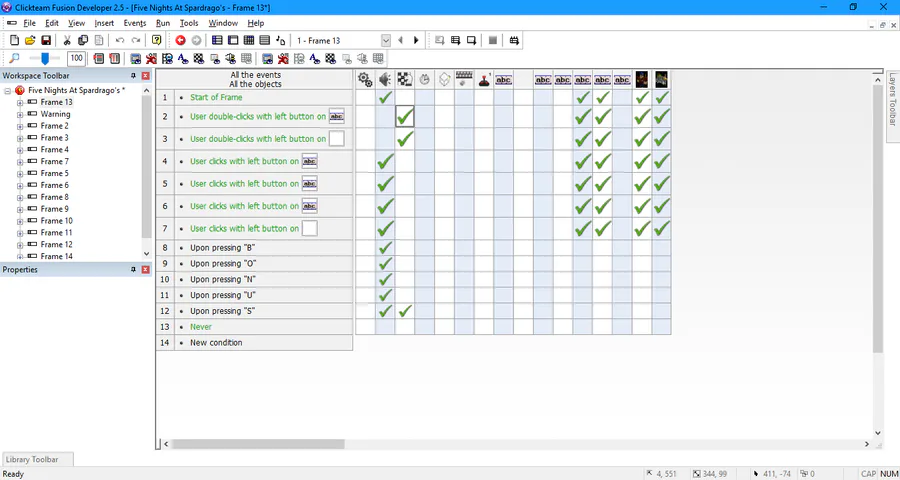This screenshot has width=900, height=480.
Task: Run the application icon
Action: tap(455, 40)
